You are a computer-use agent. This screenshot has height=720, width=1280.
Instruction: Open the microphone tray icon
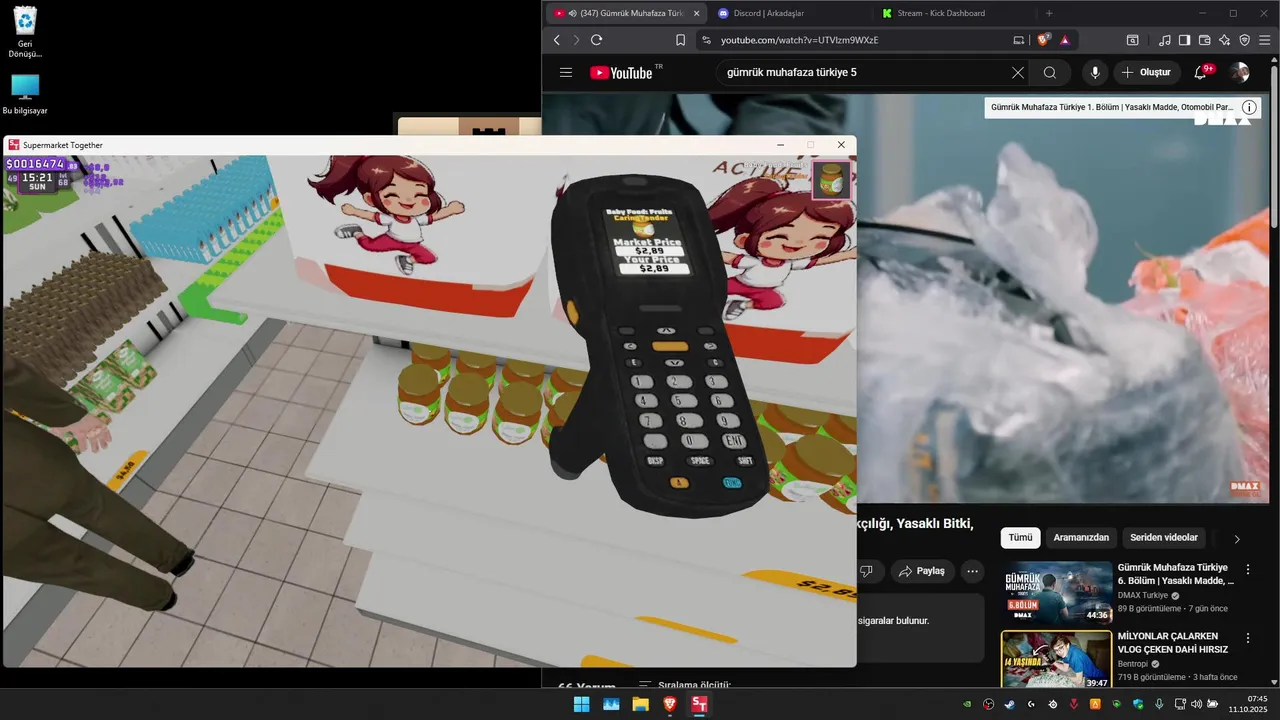pos(1159,704)
